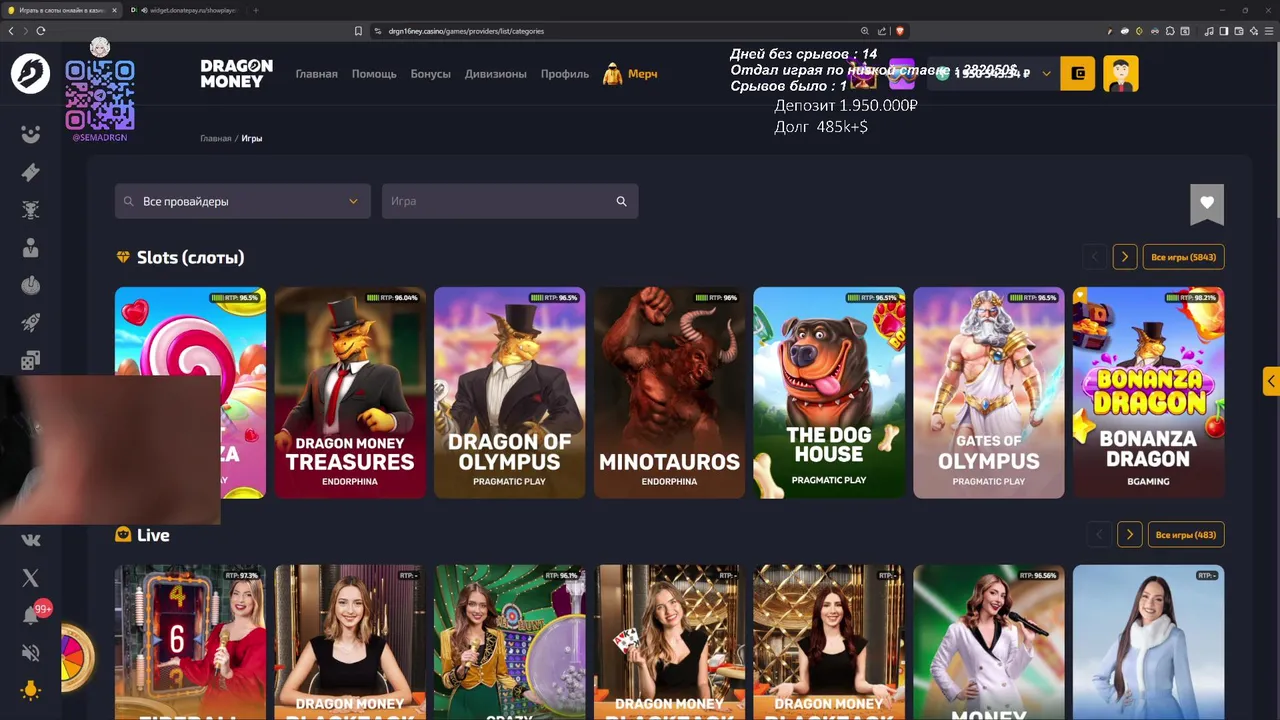
Task: Open the VK social link icon
Action: click(x=31, y=540)
